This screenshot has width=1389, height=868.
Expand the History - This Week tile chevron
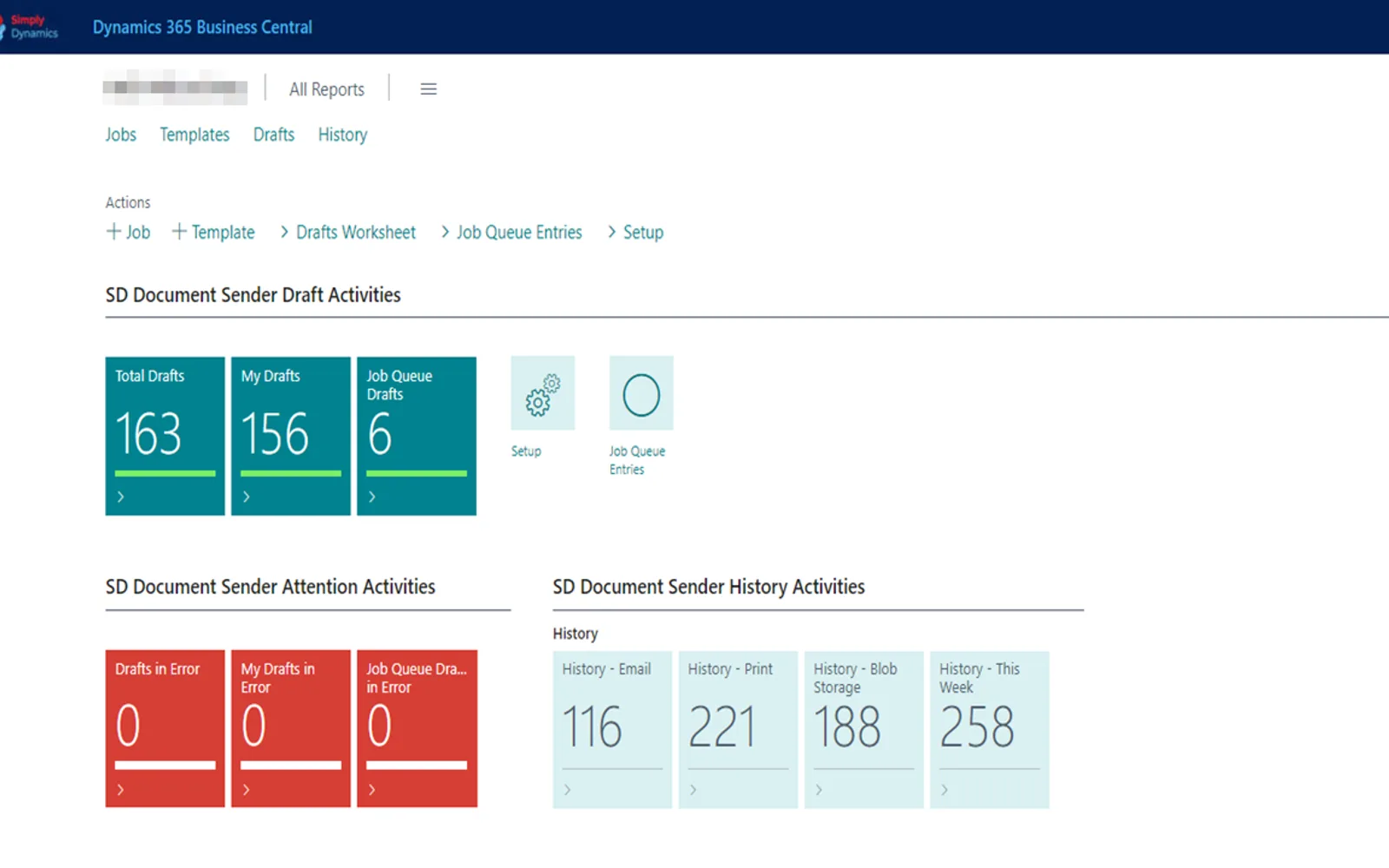point(945,790)
